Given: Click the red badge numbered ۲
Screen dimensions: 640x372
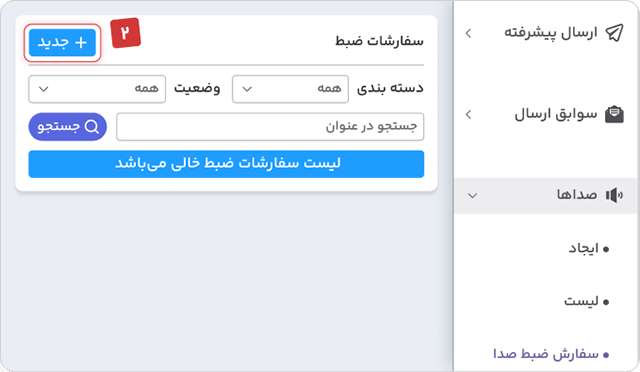Looking at the screenshot, I should pyautogui.click(x=125, y=33).
